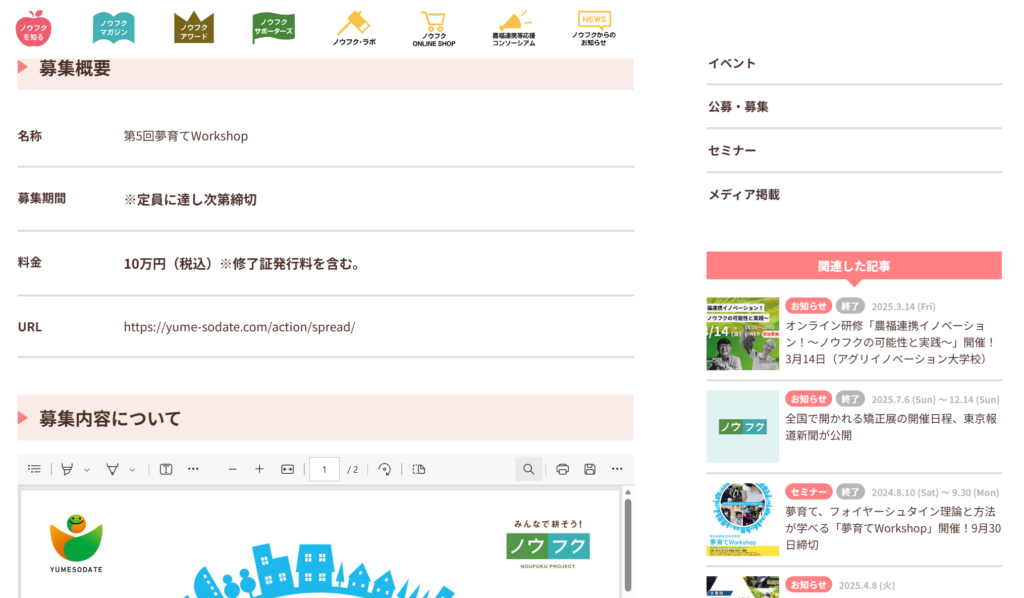Open the ノウフク ONLINE SHOP cart icon
The height and width of the screenshot is (598, 1024).
tap(433, 28)
